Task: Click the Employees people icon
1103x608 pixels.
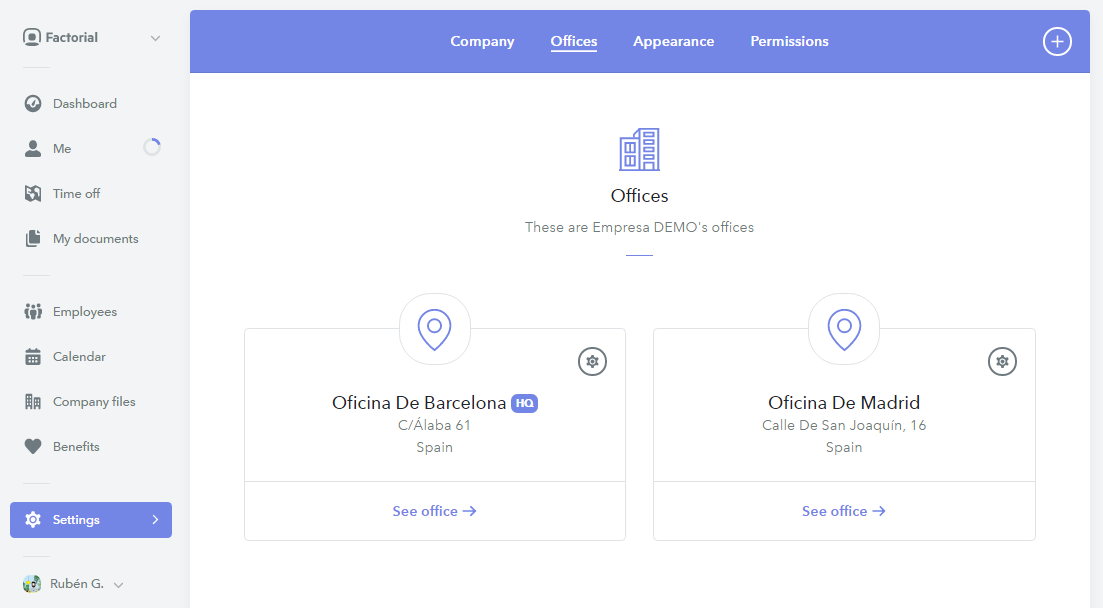Action: click(33, 312)
